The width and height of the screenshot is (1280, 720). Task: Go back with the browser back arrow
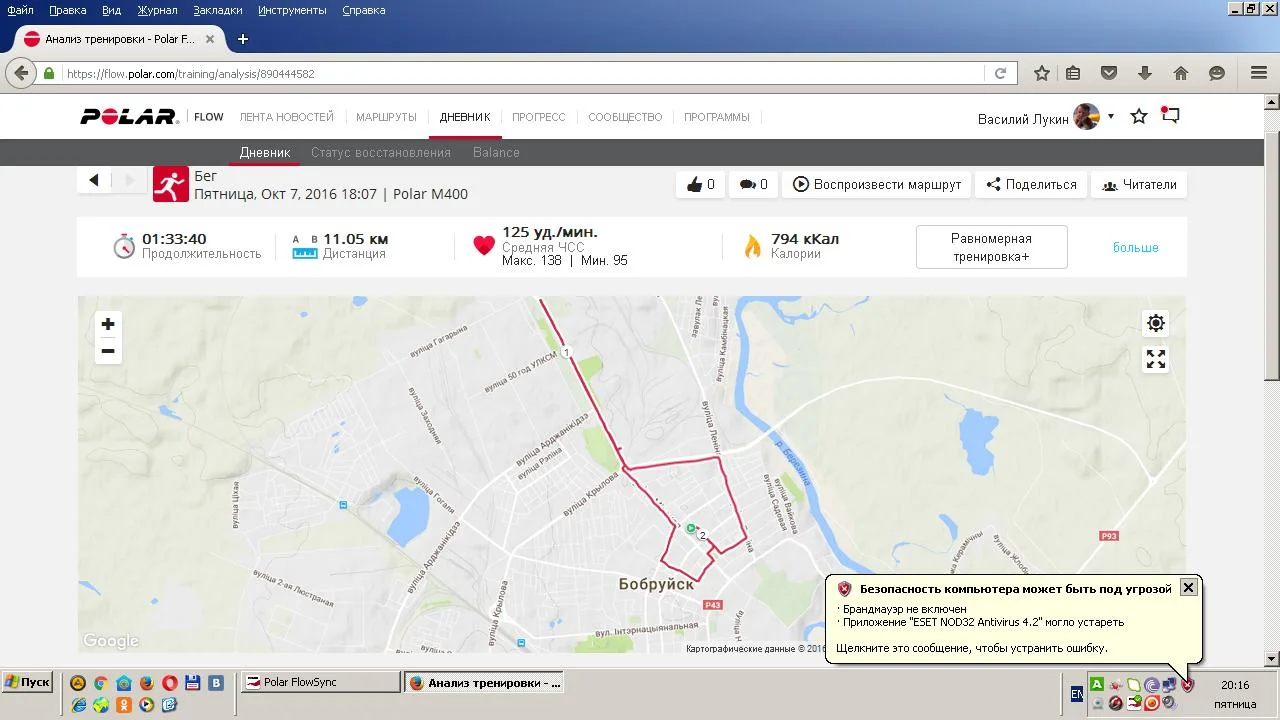pyautogui.click(x=21, y=73)
